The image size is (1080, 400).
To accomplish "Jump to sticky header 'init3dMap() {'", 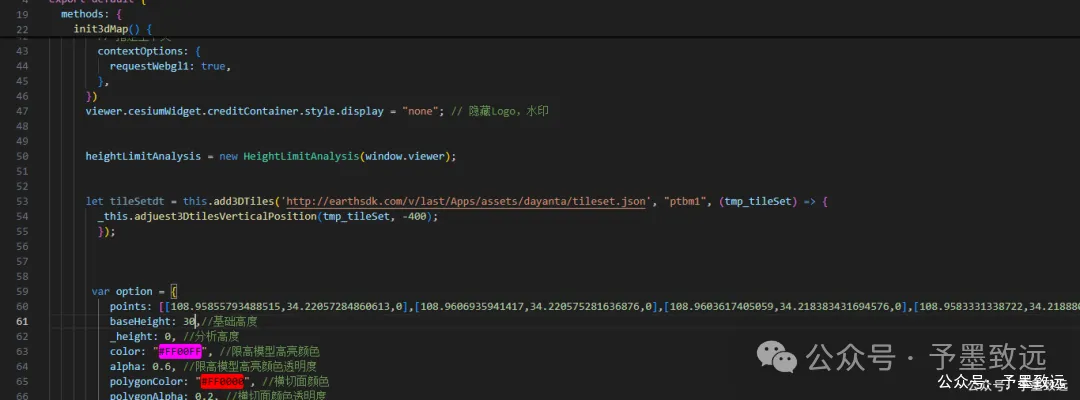I will tap(112, 30).
